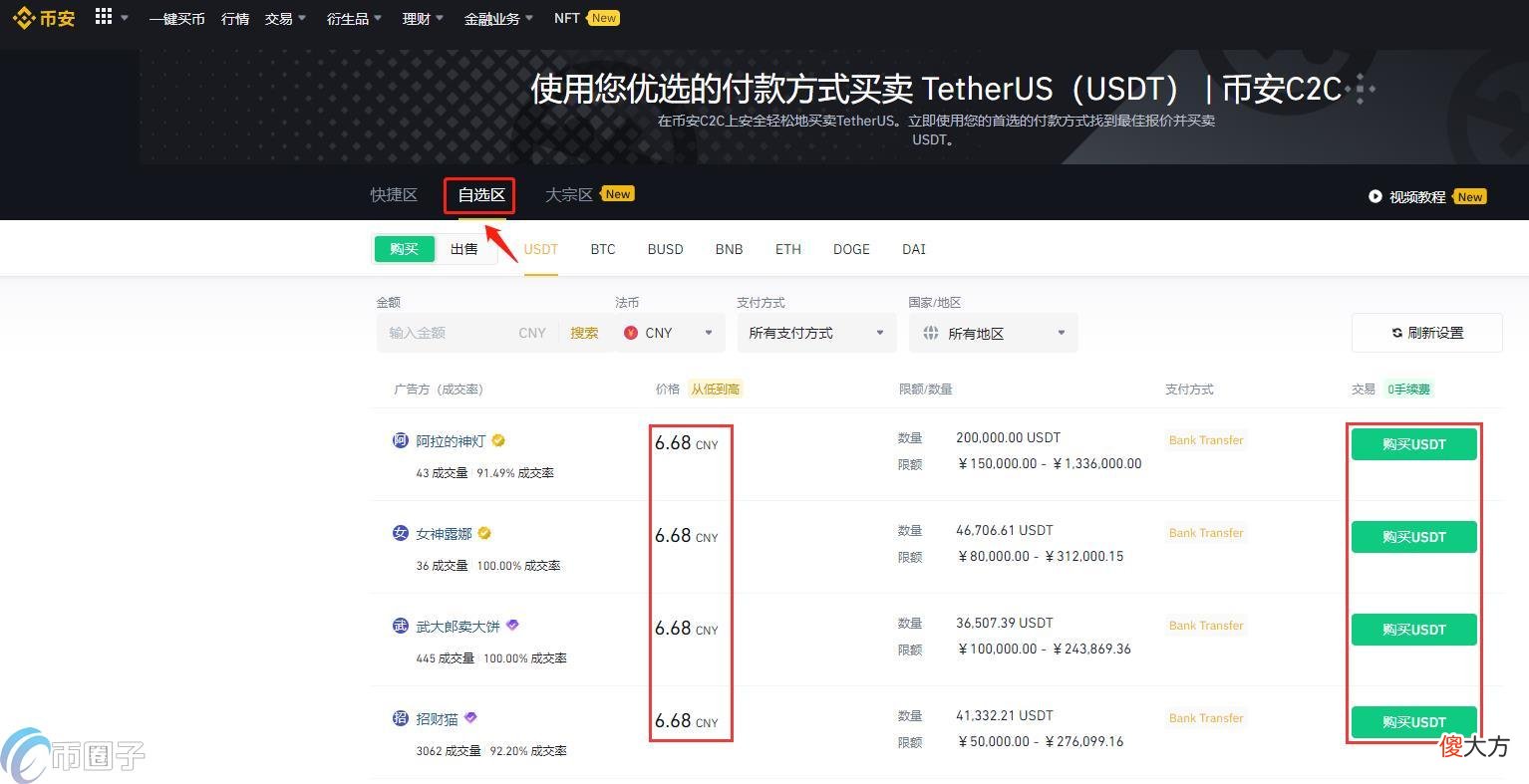Click 购买USDT for 武大郎卖大饼
The height and width of the screenshot is (784, 1529).
(1413, 630)
